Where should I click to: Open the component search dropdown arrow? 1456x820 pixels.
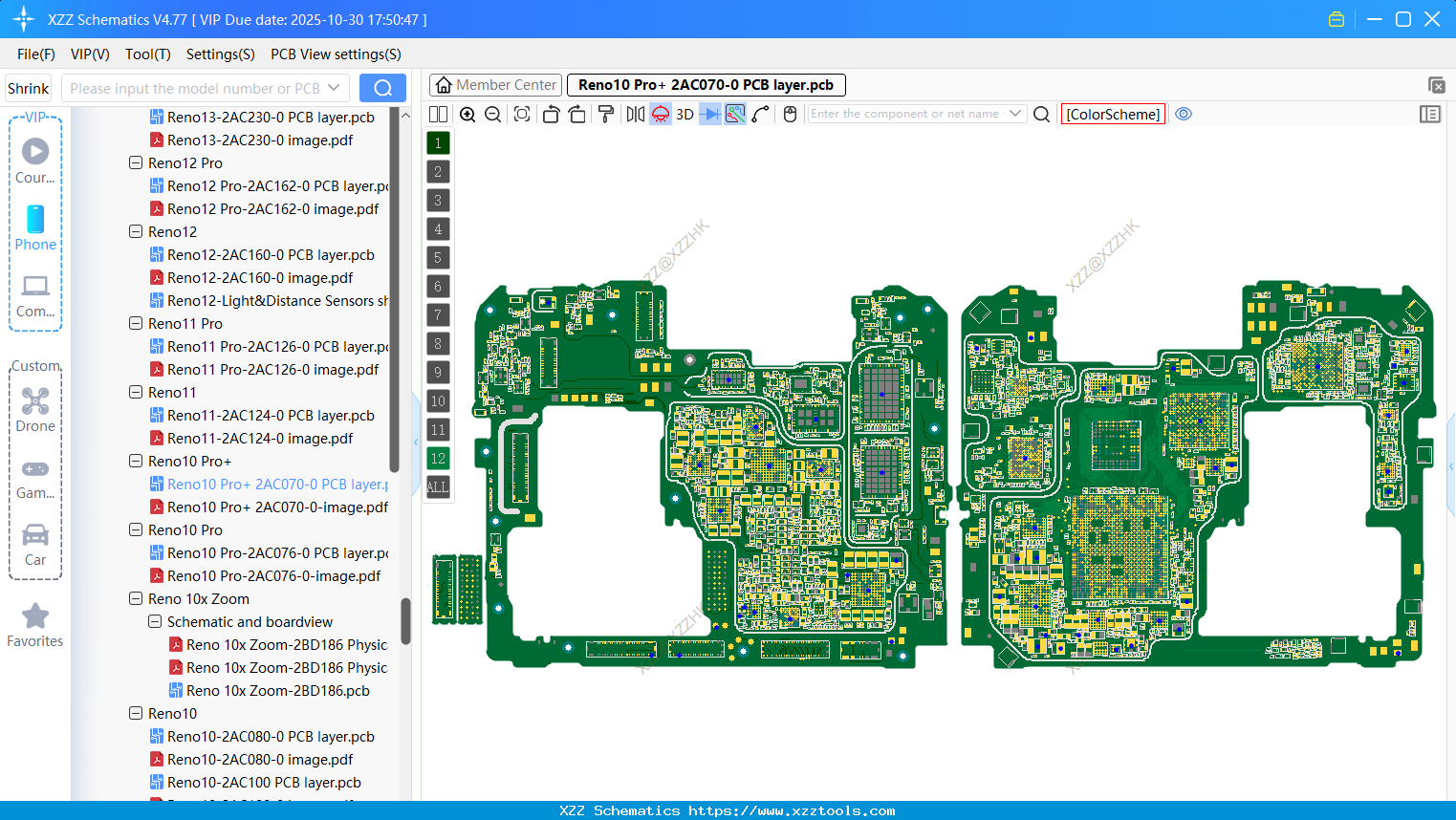pos(1016,114)
